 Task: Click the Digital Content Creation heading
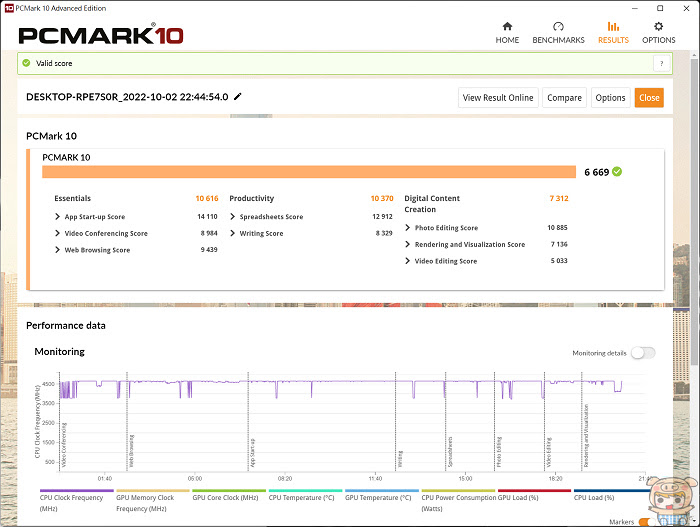[x=432, y=204]
